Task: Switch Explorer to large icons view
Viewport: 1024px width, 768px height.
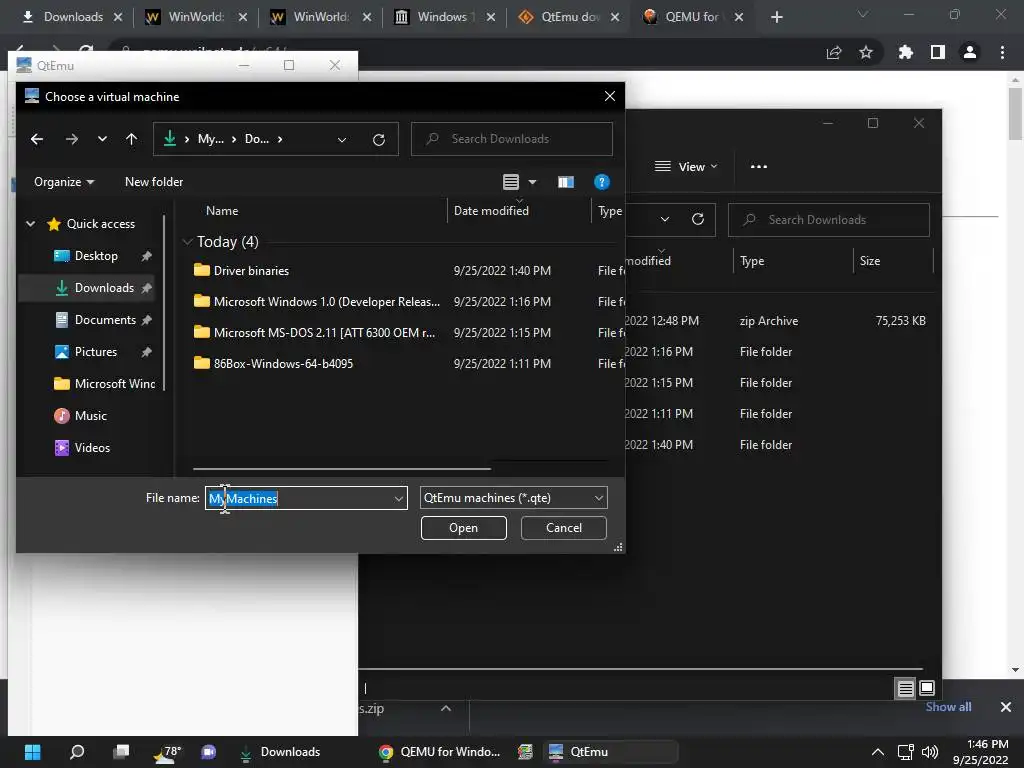Action: coord(927,688)
